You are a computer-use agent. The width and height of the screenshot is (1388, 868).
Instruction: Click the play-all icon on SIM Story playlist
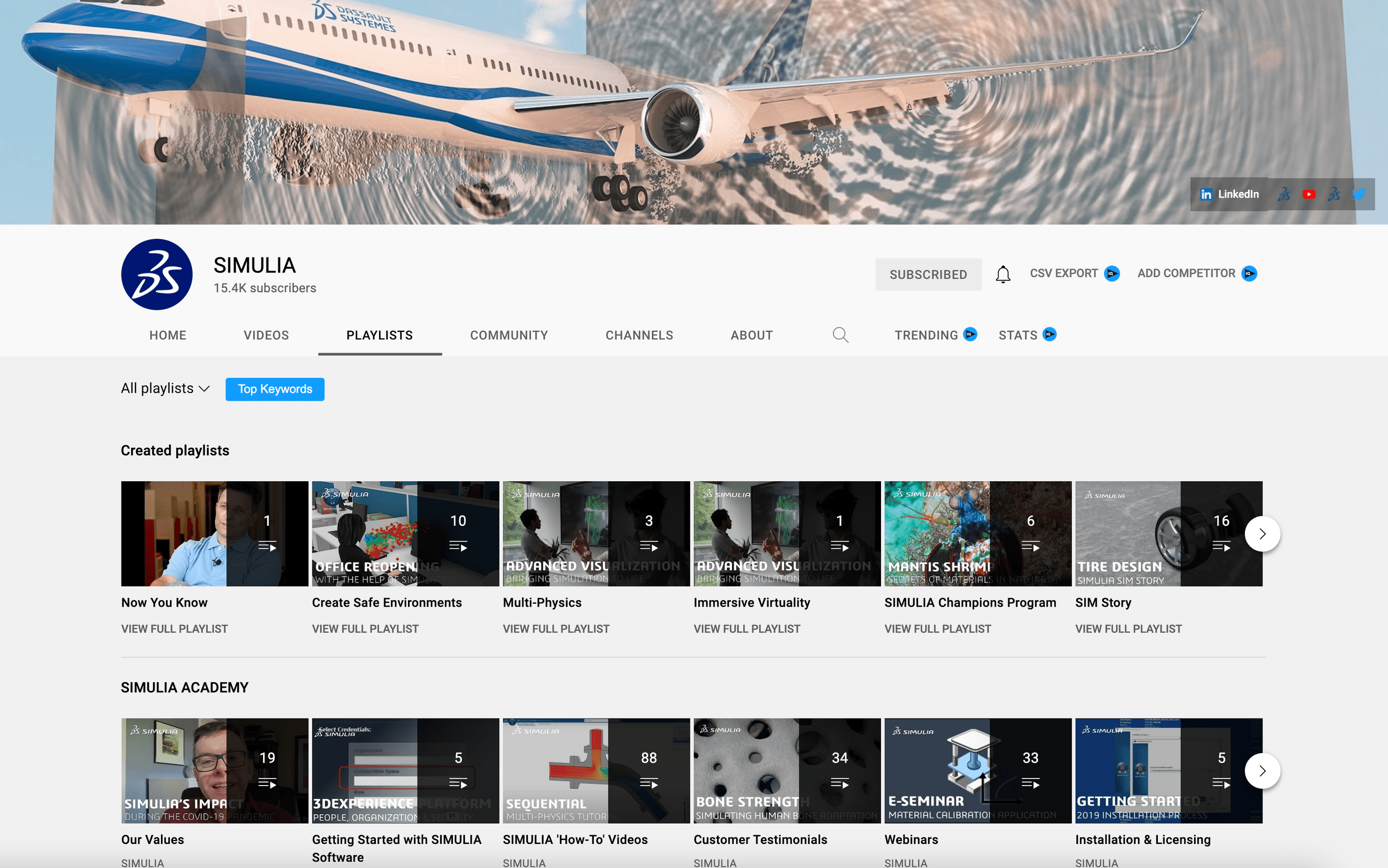coord(1221,547)
